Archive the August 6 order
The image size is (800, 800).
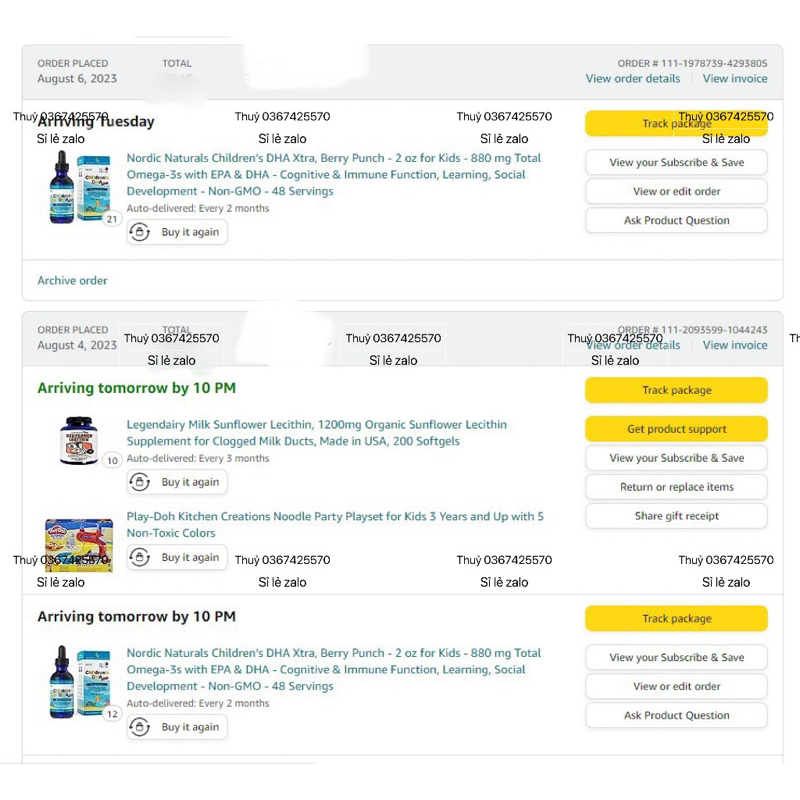click(72, 281)
